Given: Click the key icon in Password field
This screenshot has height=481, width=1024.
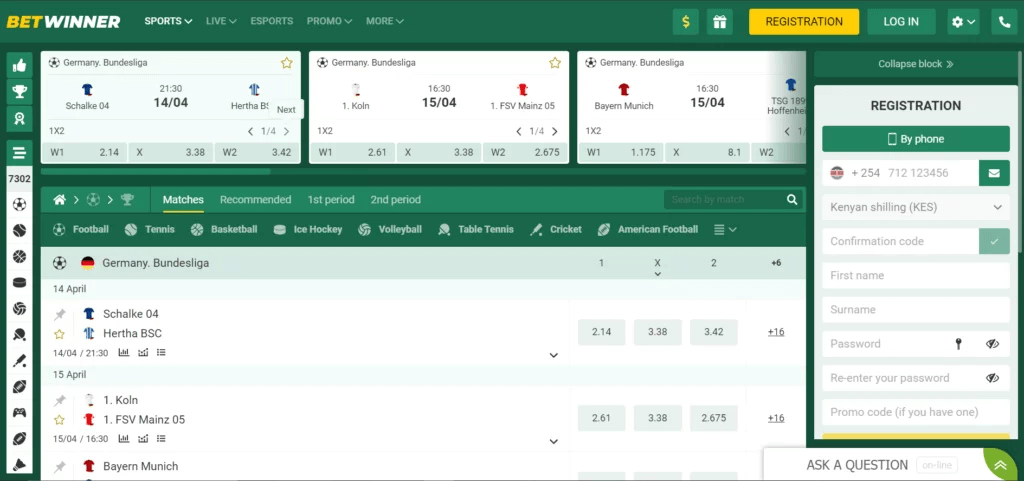Looking at the screenshot, I should pos(958,344).
